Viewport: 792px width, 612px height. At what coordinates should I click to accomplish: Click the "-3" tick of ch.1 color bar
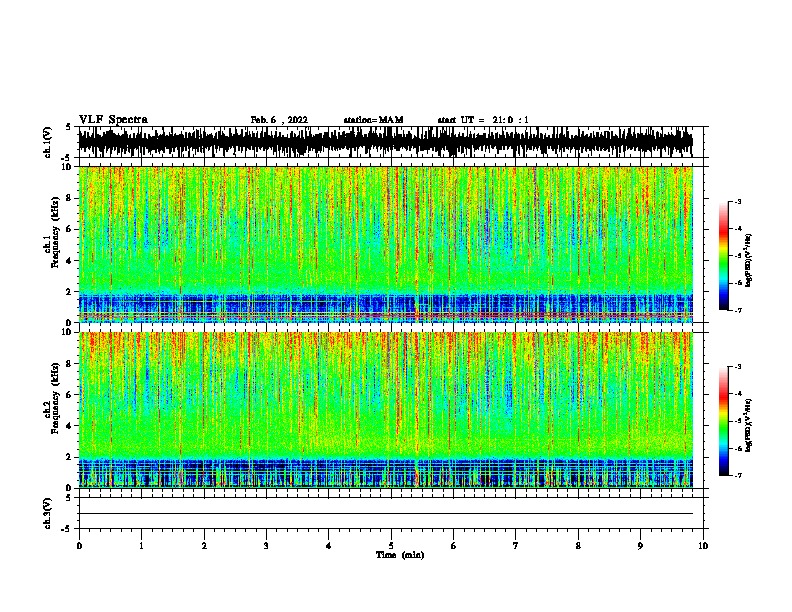738,201
